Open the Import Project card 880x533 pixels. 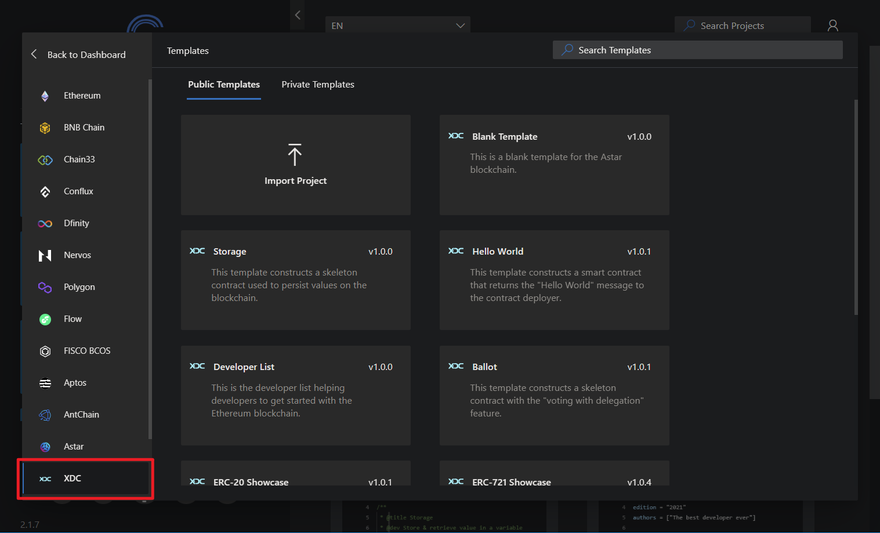(295, 165)
